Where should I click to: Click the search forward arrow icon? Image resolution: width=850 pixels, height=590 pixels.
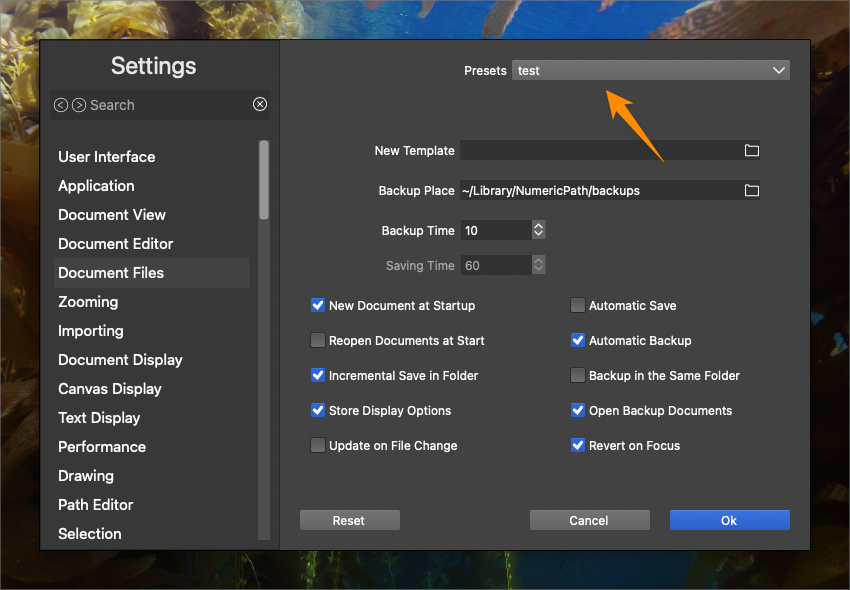(78, 105)
